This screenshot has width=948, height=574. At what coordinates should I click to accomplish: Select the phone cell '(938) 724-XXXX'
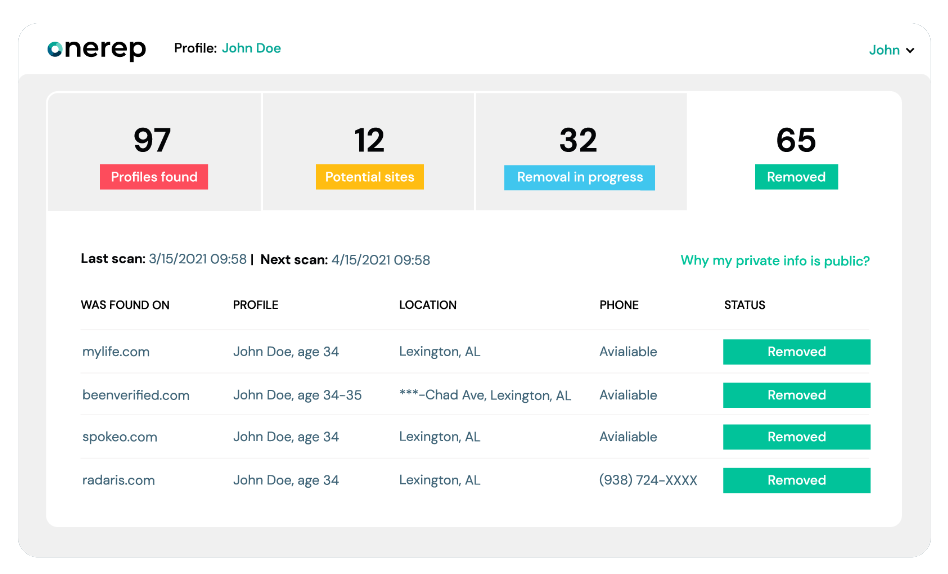(x=648, y=480)
